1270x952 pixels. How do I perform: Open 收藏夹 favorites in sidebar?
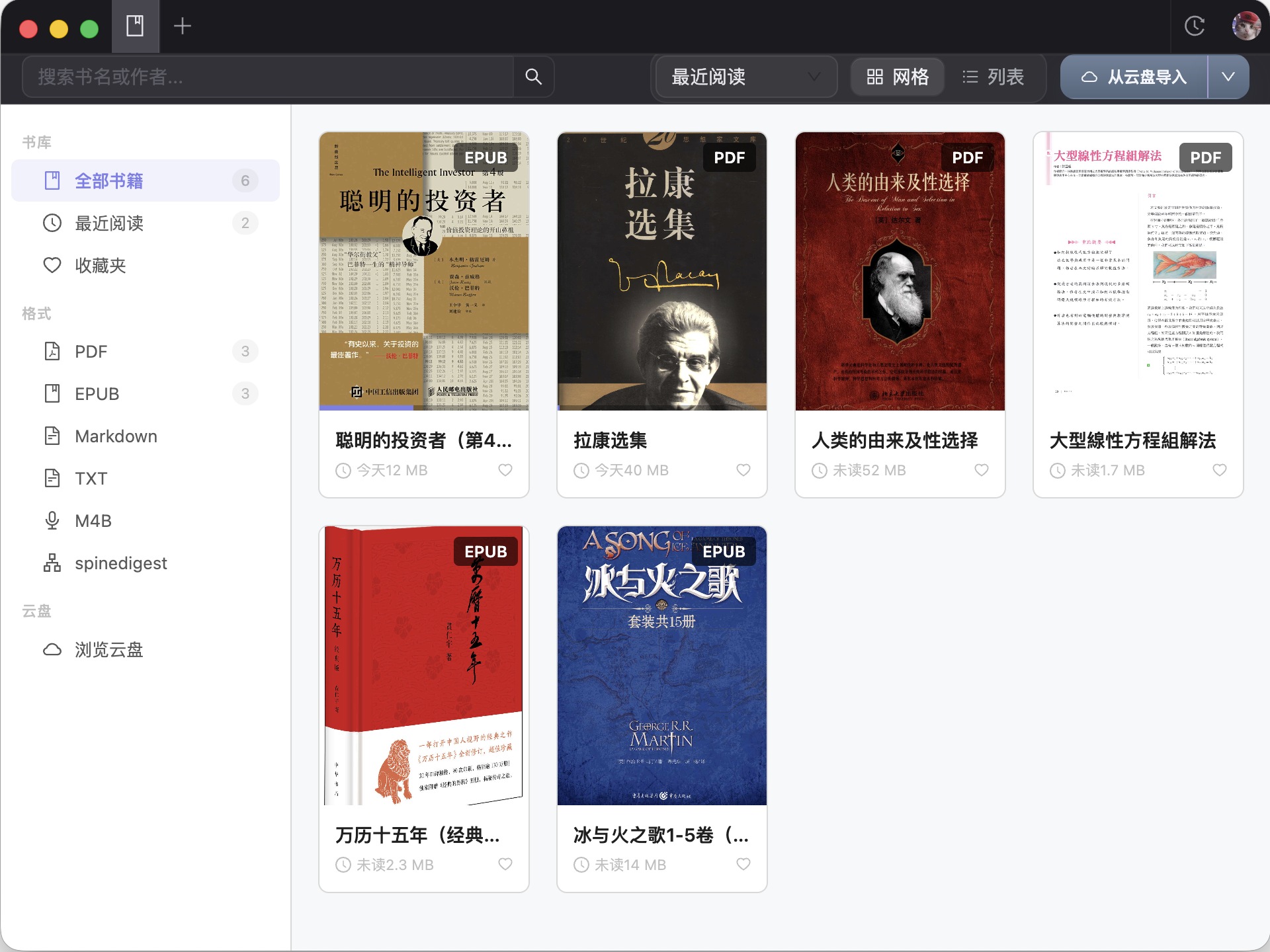tap(100, 266)
